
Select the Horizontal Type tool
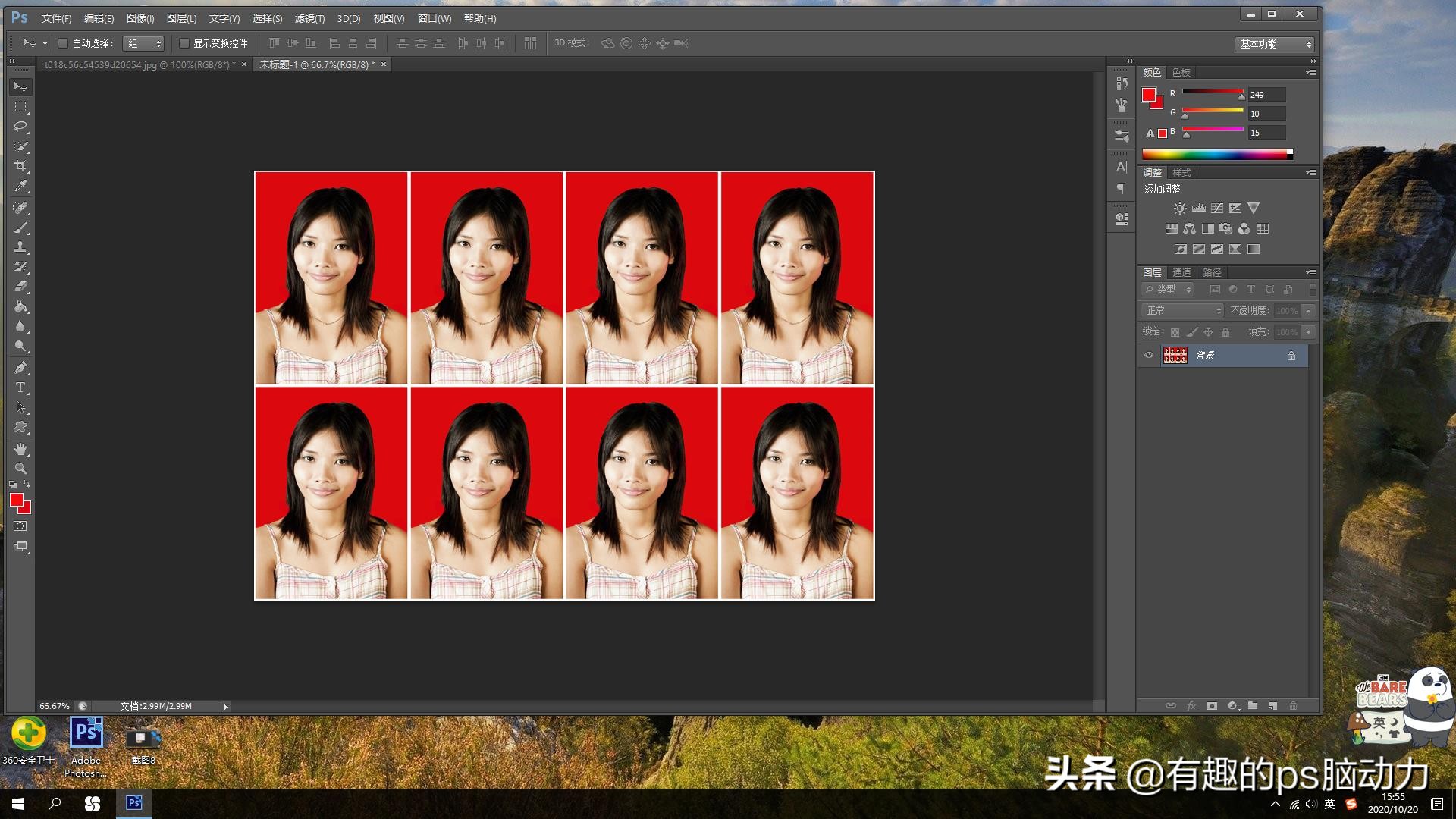20,388
